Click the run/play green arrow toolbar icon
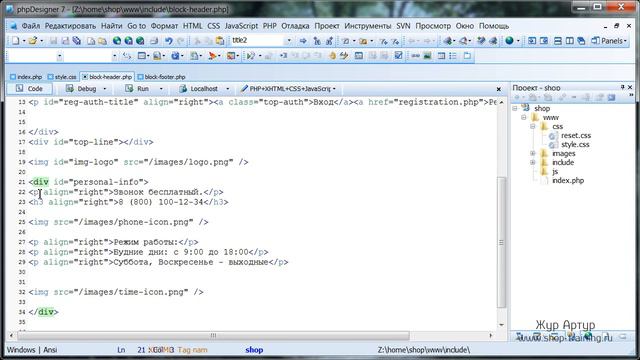Screen dimensions: 640x360 pyautogui.click(x=251, y=56)
